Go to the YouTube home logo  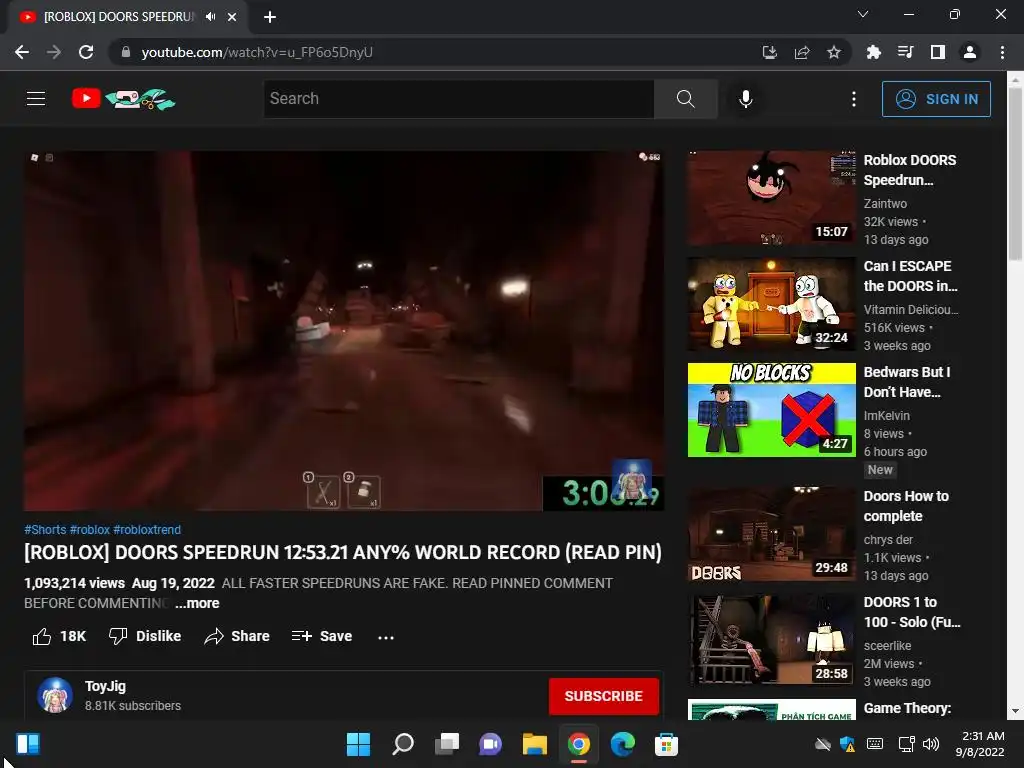[123, 99]
